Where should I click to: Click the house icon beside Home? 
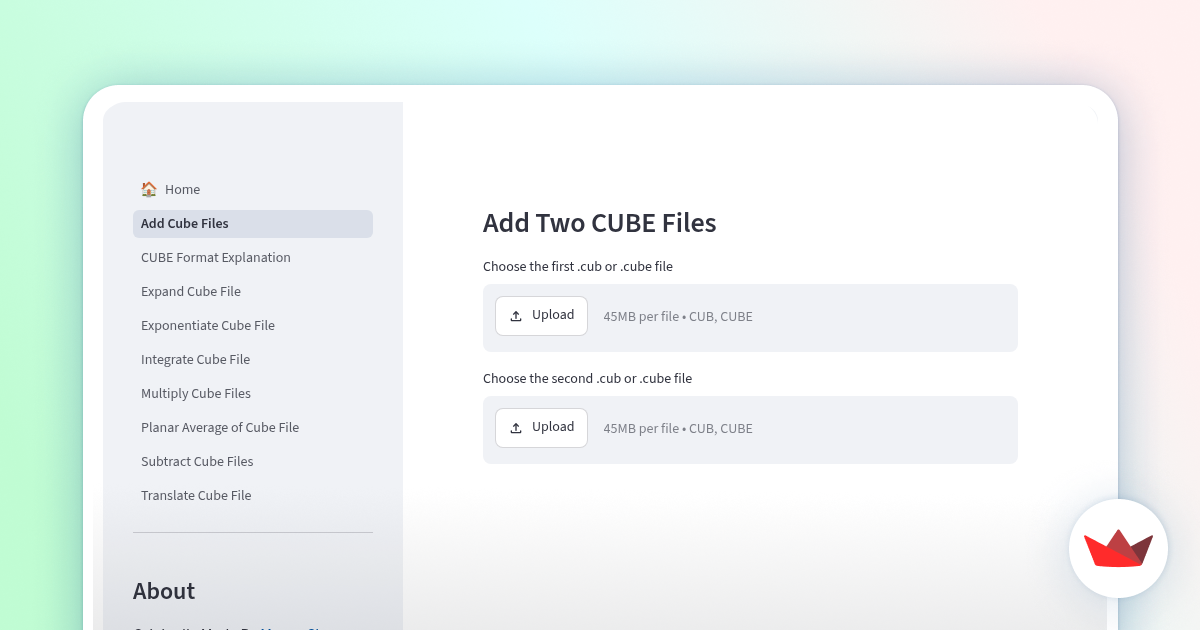pyautogui.click(x=149, y=189)
